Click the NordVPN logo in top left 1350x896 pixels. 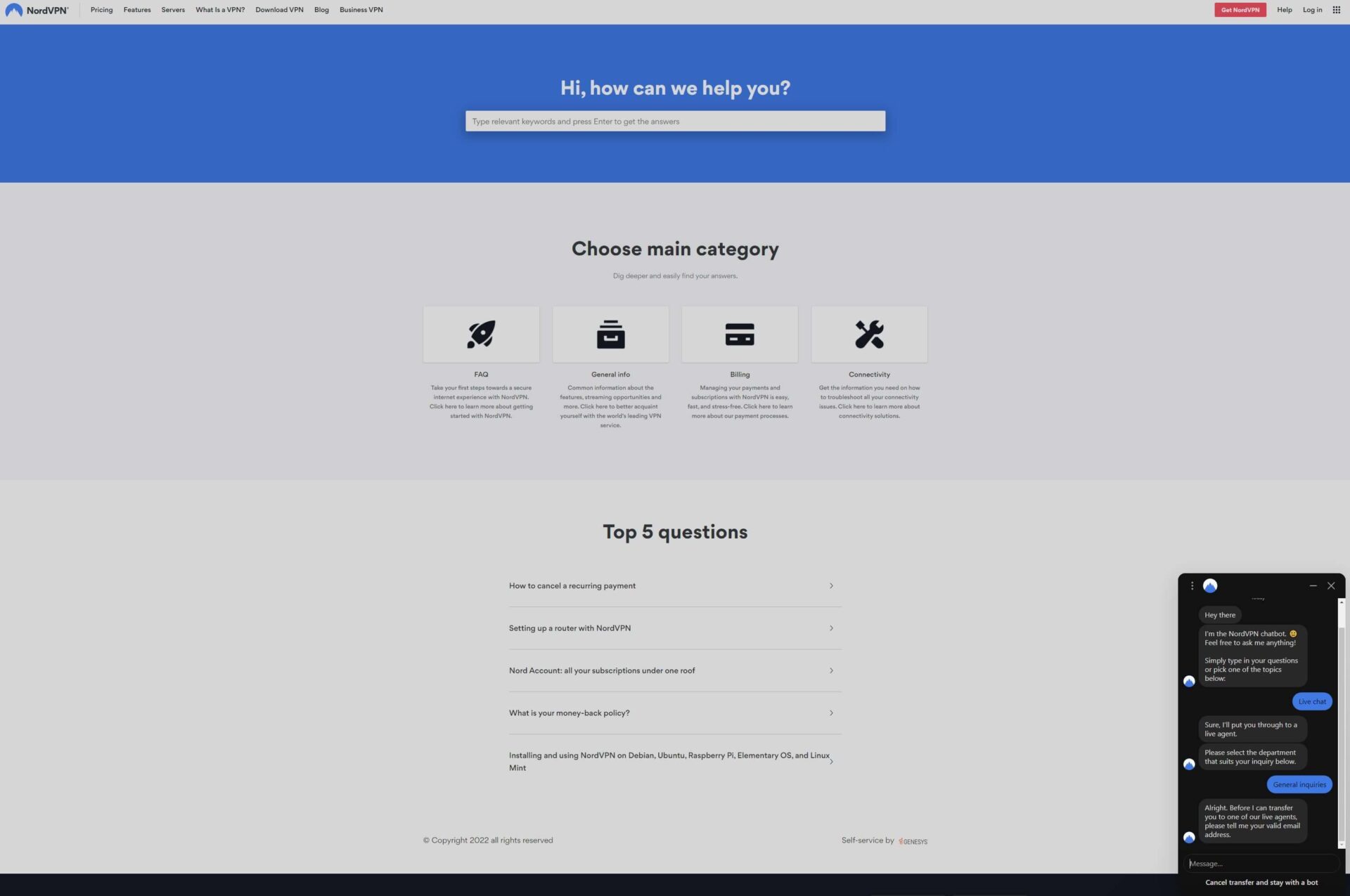pos(37,9)
